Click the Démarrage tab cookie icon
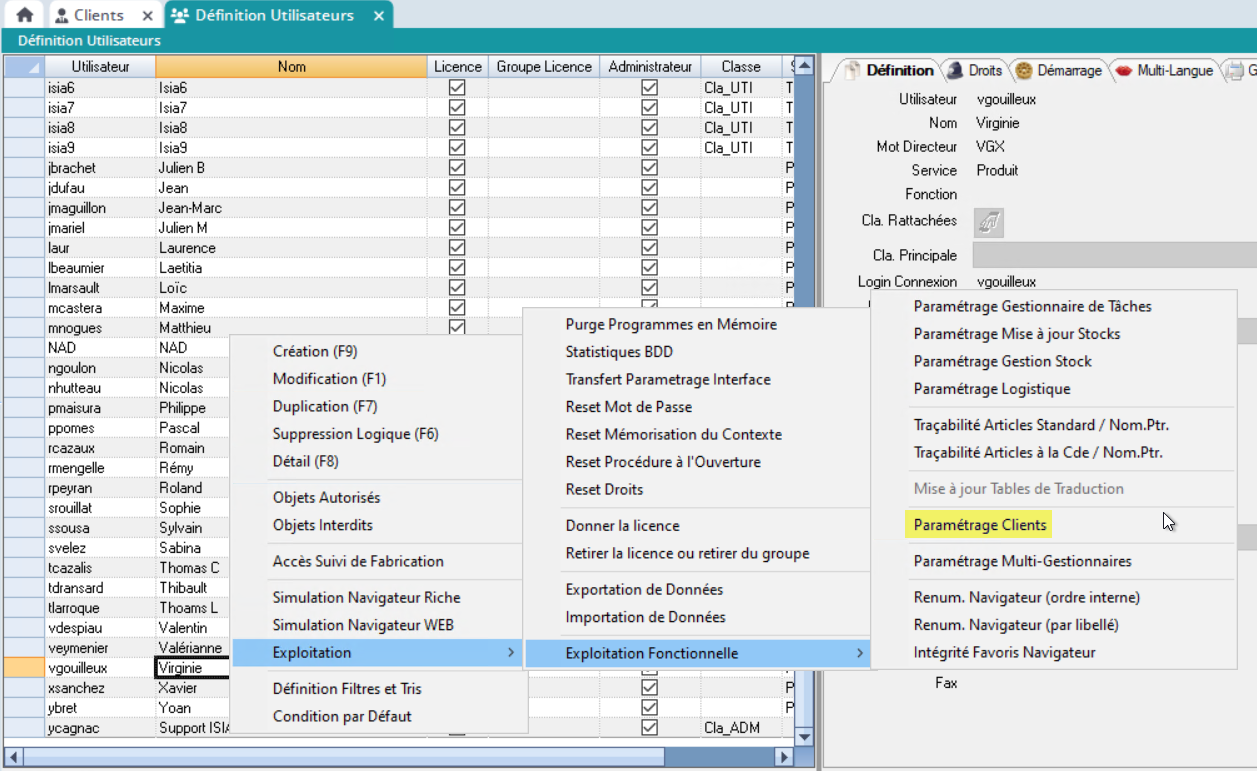The height and width of the screenshot is (771, 1257). (1024, 70)
